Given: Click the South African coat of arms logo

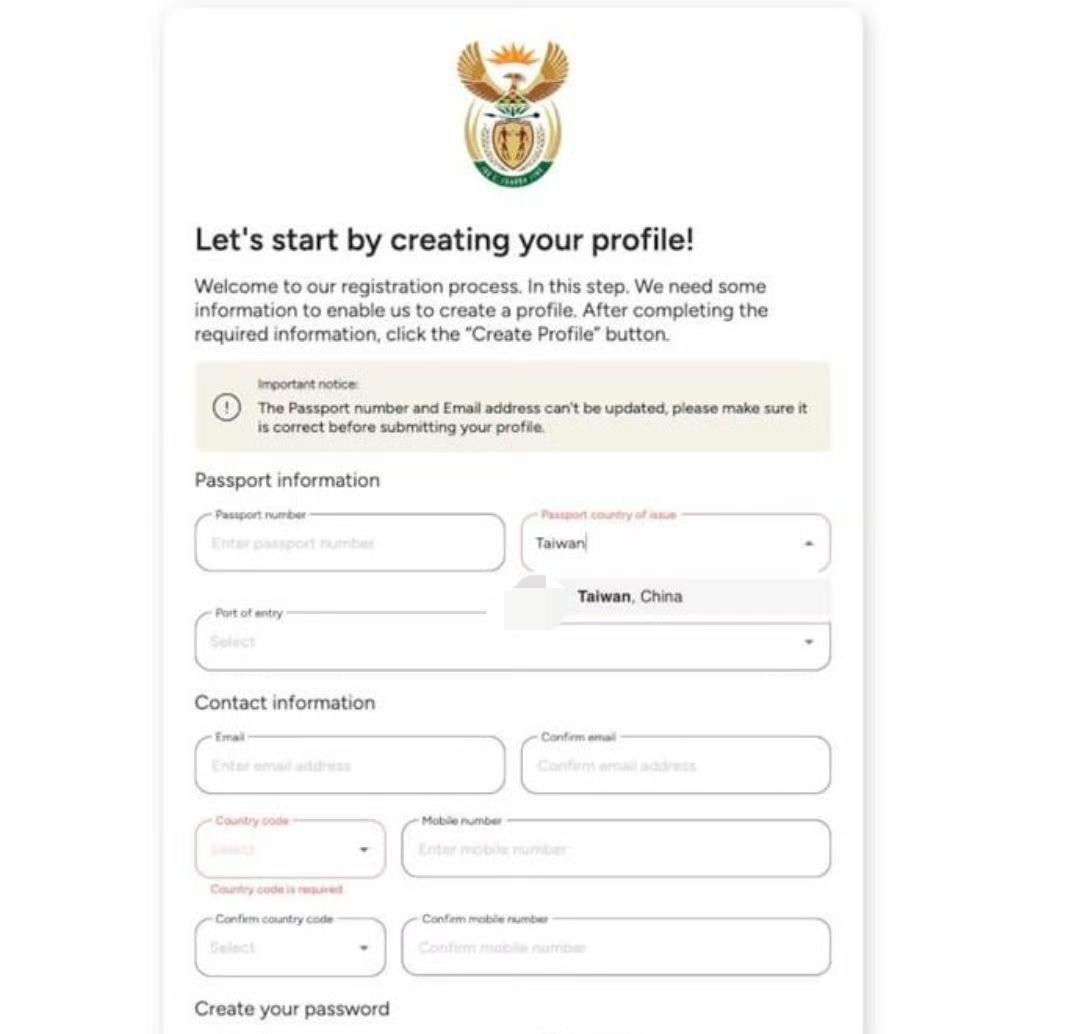Looking at the screenshot, I should [x=512, y=114].
